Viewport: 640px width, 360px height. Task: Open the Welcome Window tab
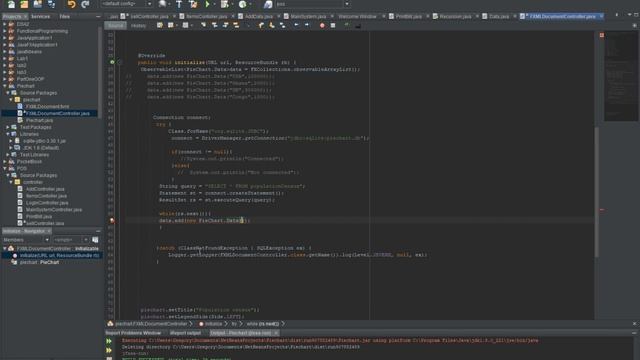[x=357, y=16]
